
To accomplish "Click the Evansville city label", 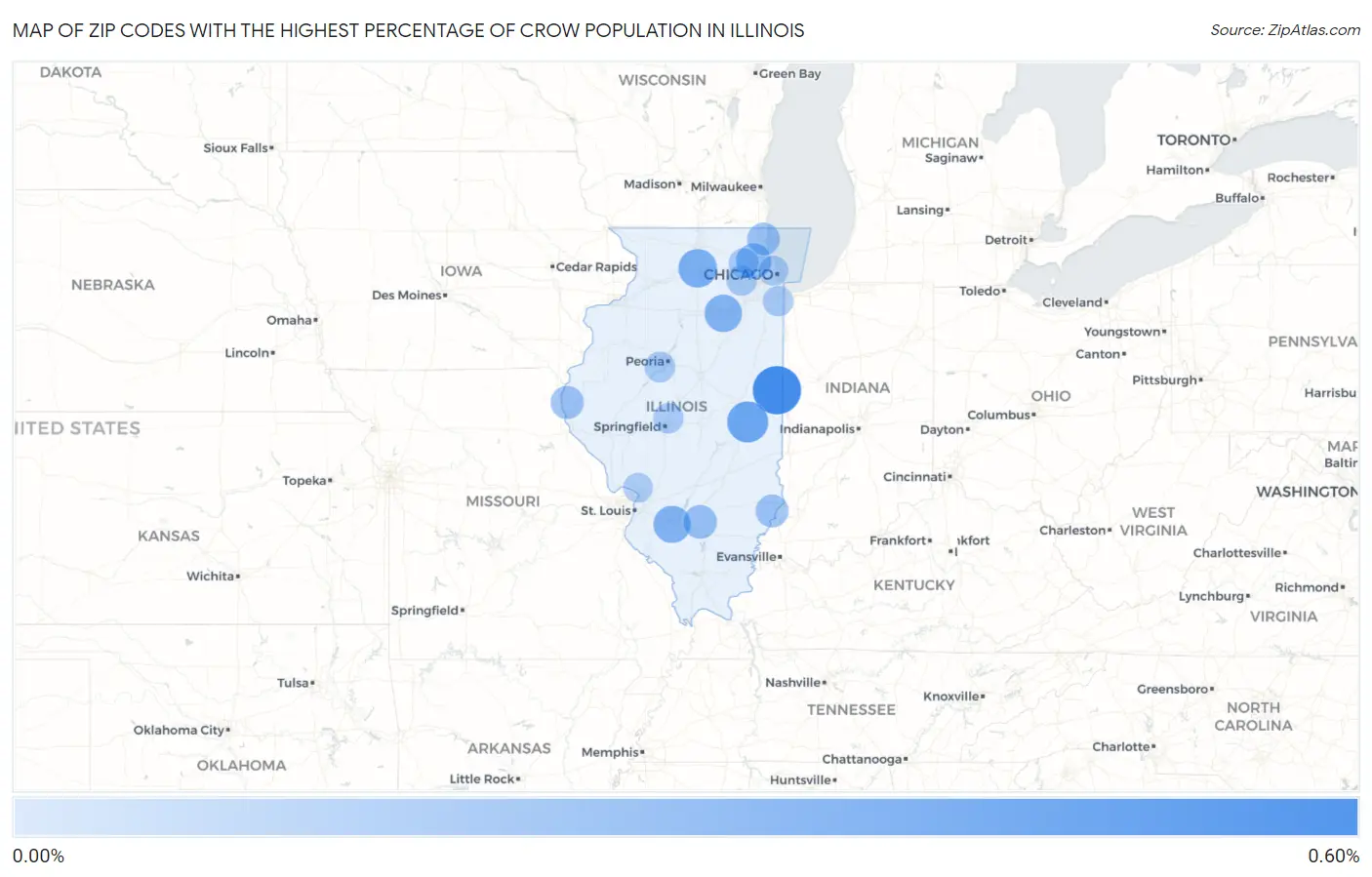I will point(747,556).
